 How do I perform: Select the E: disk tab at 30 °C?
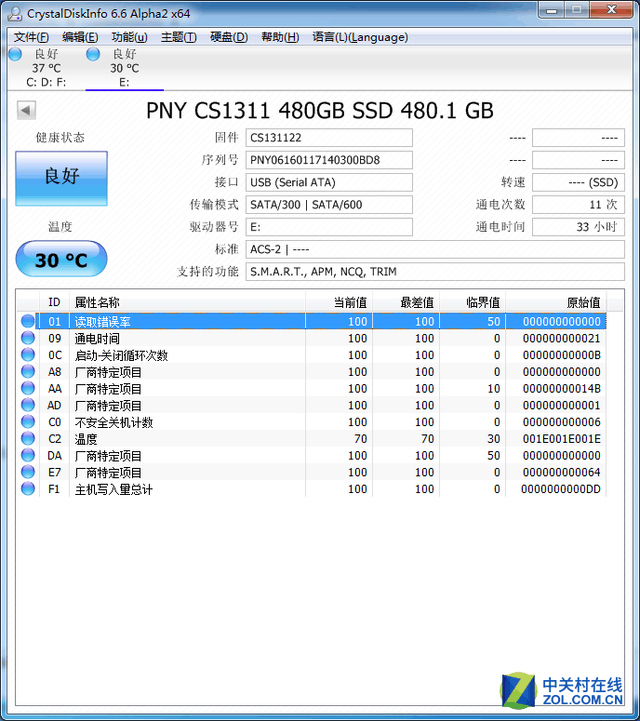124,68
